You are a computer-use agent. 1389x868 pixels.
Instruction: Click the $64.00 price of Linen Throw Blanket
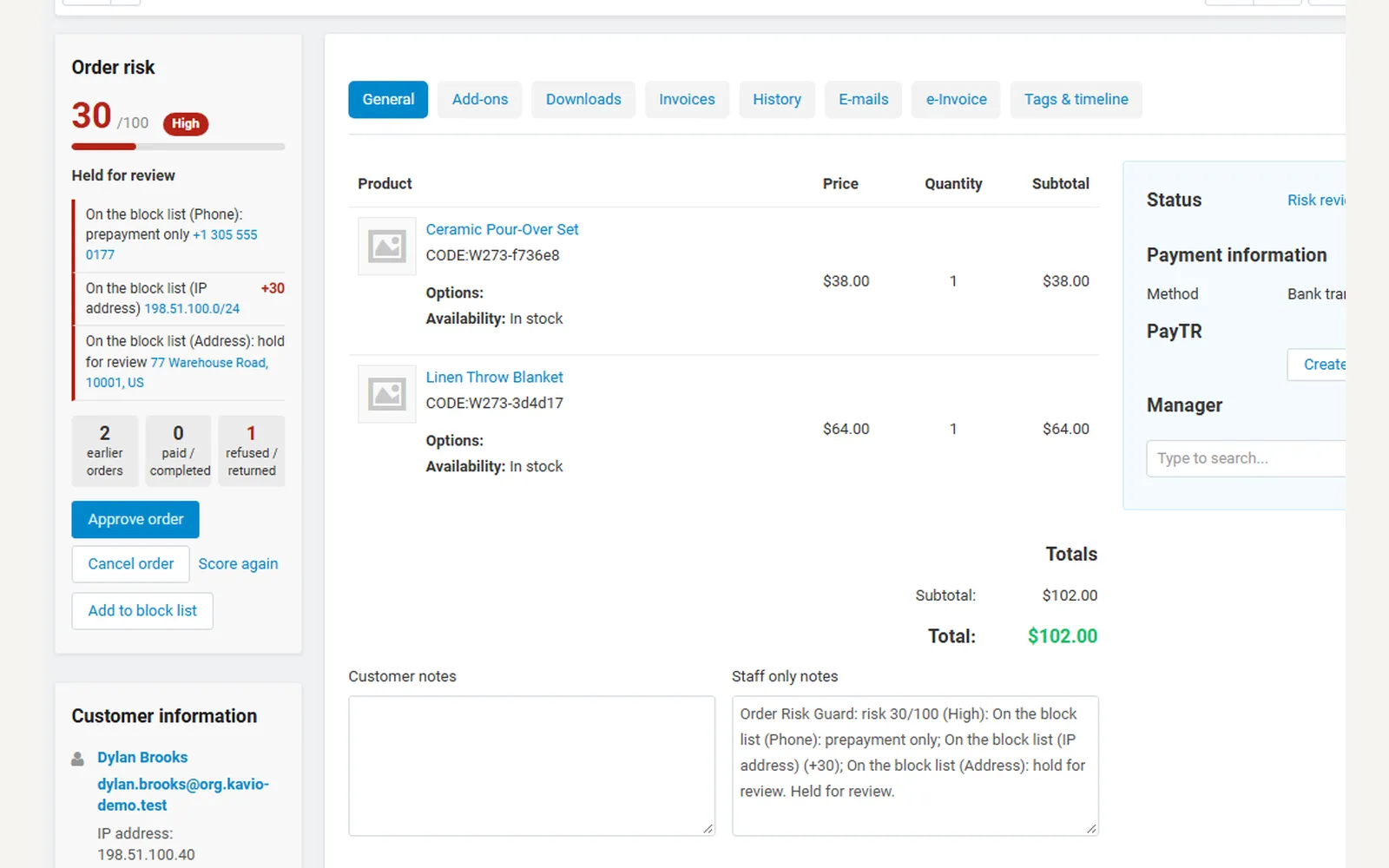click(x=846, y=429)
